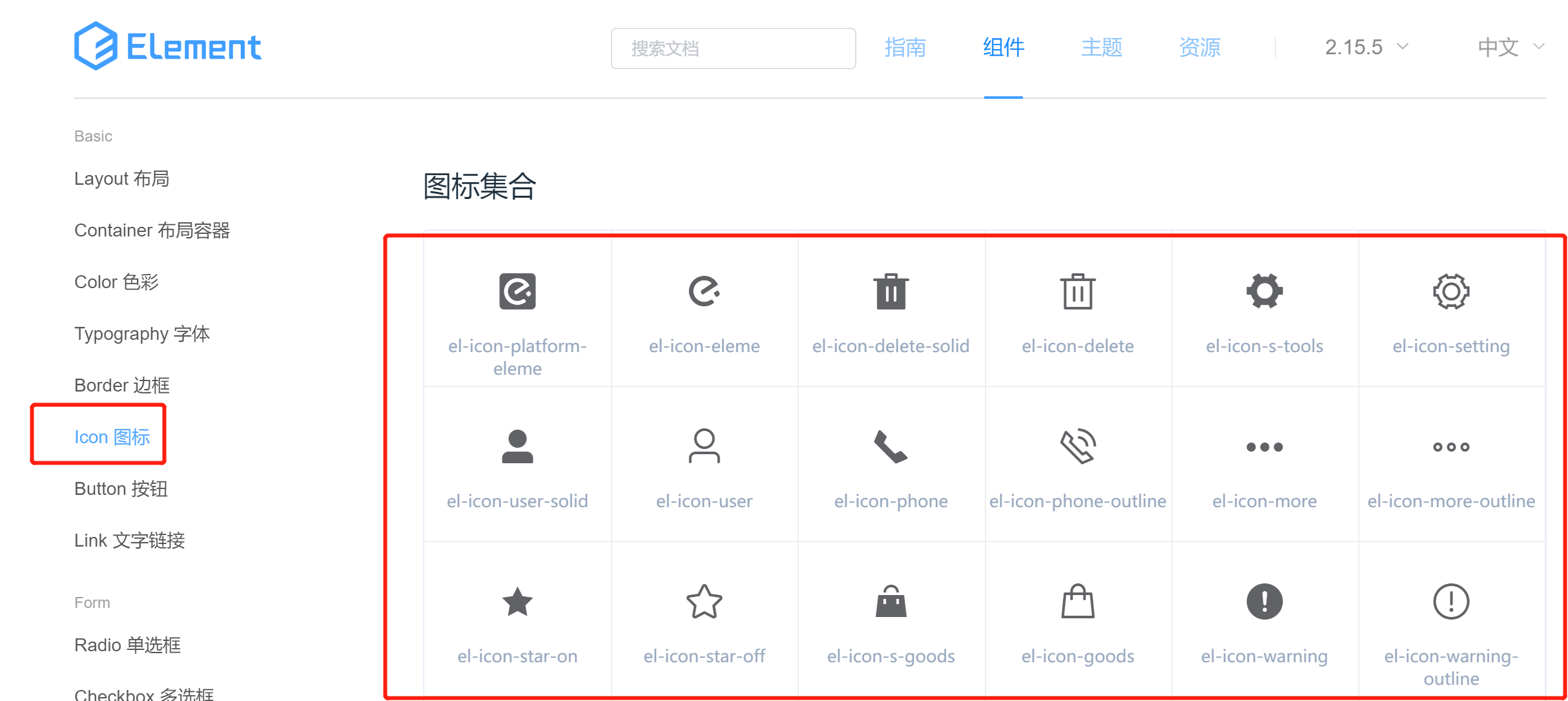The image size is (1568, 701).
Task: Expand the 中文 language dropdown
Action: 1510,47
